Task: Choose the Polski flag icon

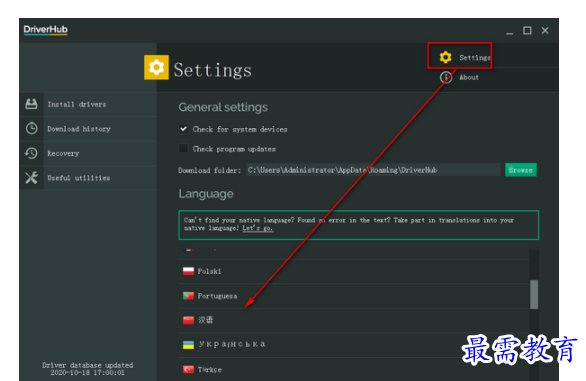Action: [x=188, y=271]
